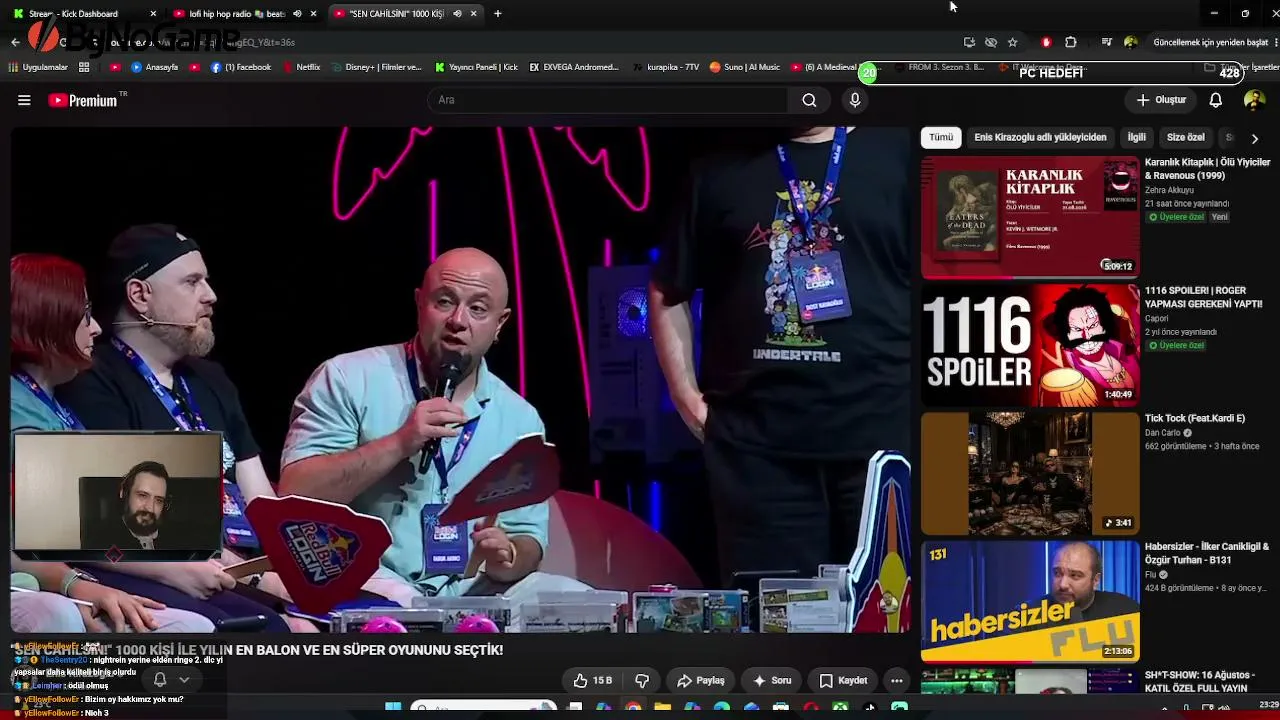Open the Suno | AI Music bookmark
This screenshot has width=1280, height=720.
point(745,67)
